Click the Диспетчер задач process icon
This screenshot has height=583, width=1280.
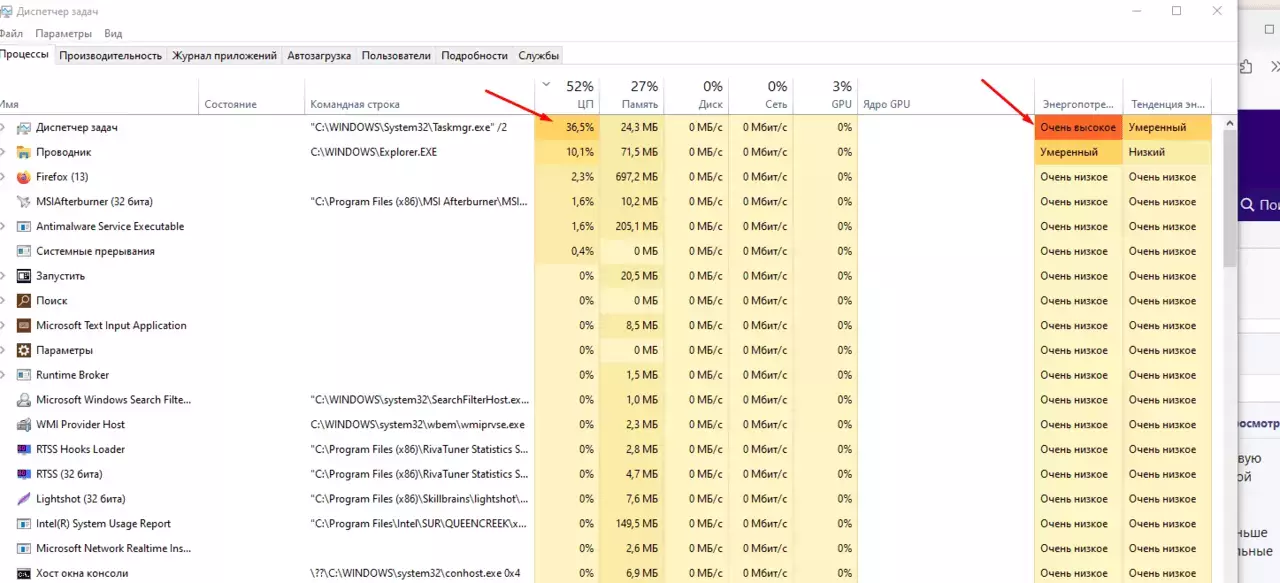24,127
